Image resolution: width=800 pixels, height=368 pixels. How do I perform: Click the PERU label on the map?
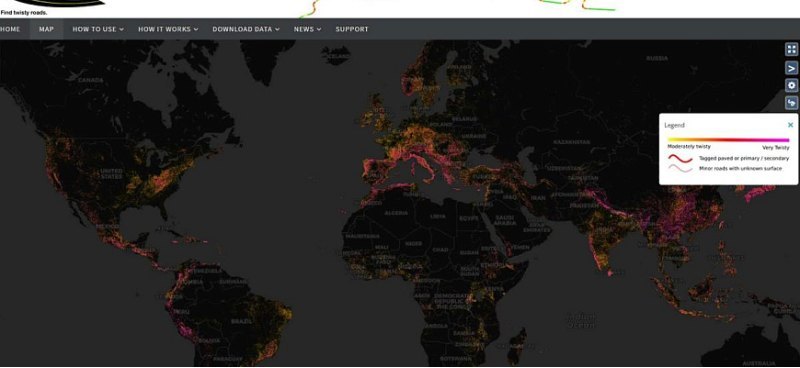point(182,311)
